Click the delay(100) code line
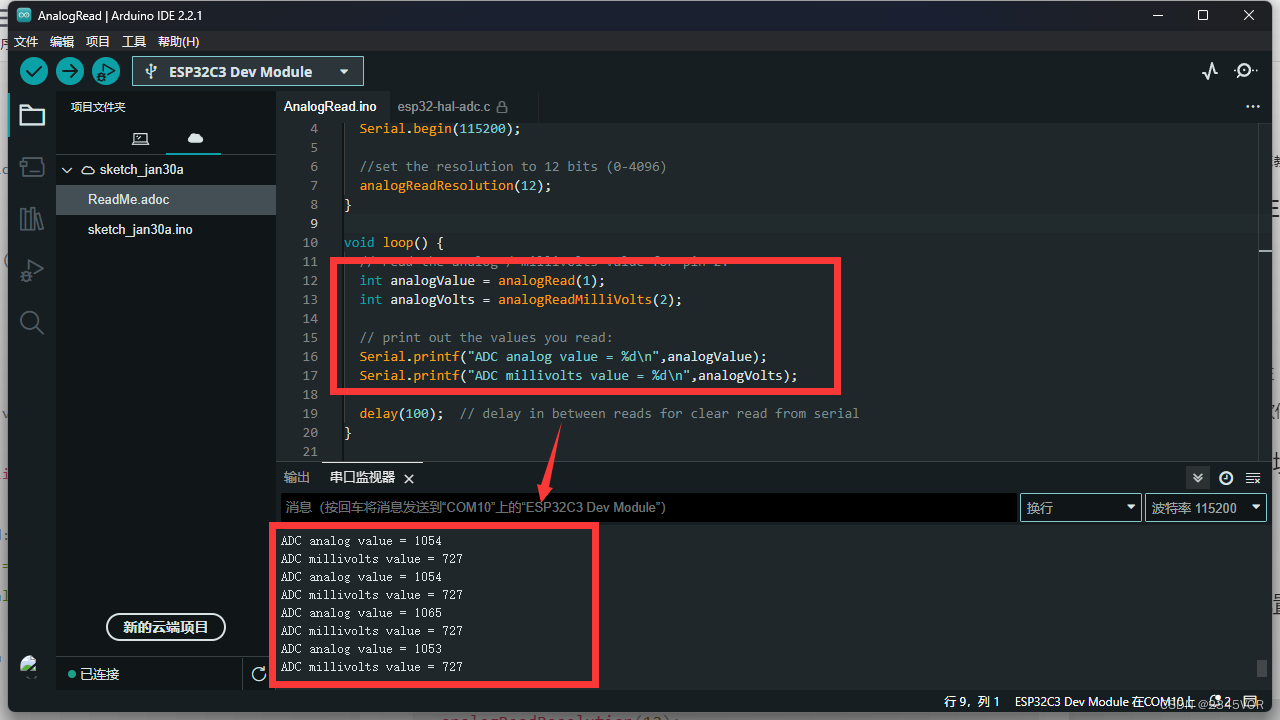This screenshot has width=1280, height=720. click(x=609, y=413)
